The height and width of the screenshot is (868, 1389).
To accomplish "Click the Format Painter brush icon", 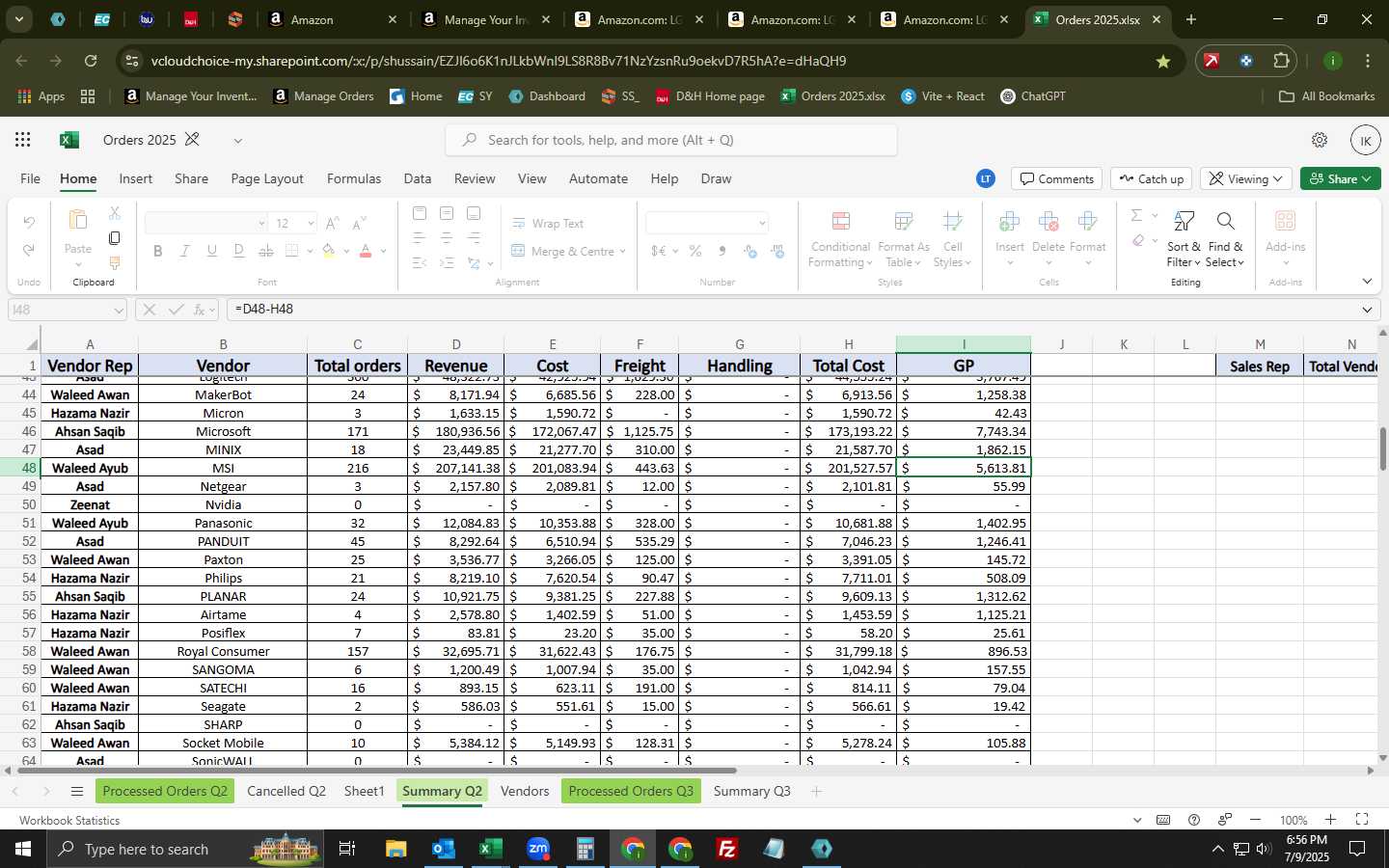I will tap(115, 263).
